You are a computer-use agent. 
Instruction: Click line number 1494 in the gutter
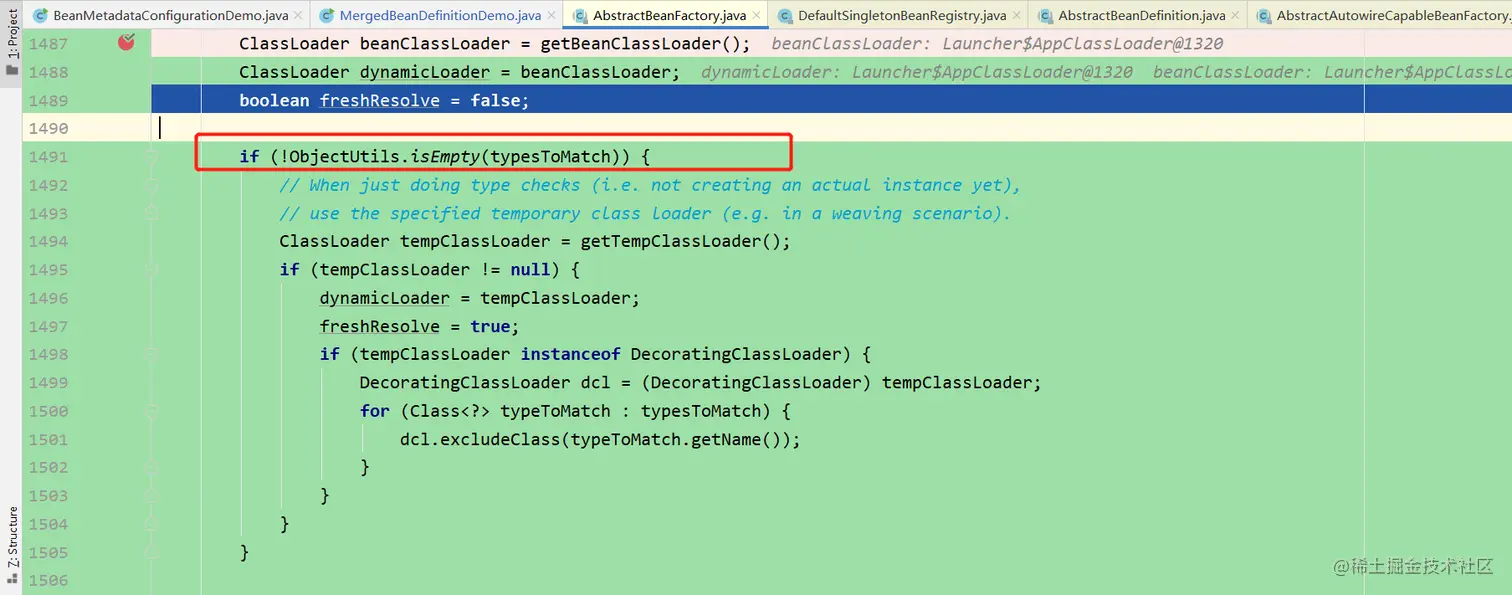pos(49,241)
